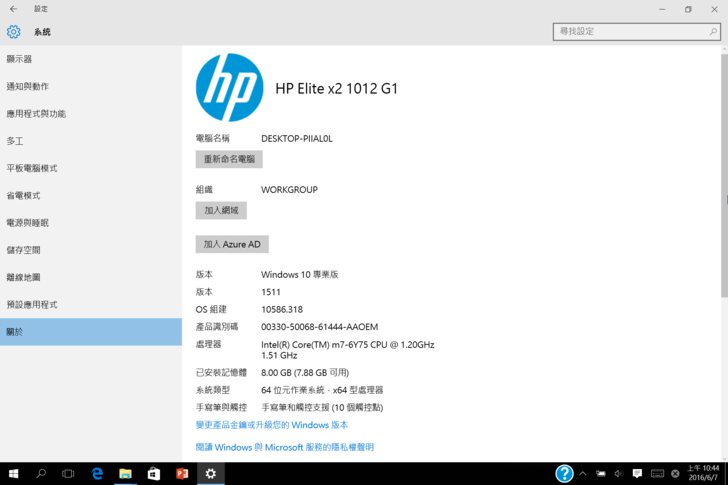Open taskbar search magnifier
This screenshot has height=485, width=728.
tap(41, 473)
